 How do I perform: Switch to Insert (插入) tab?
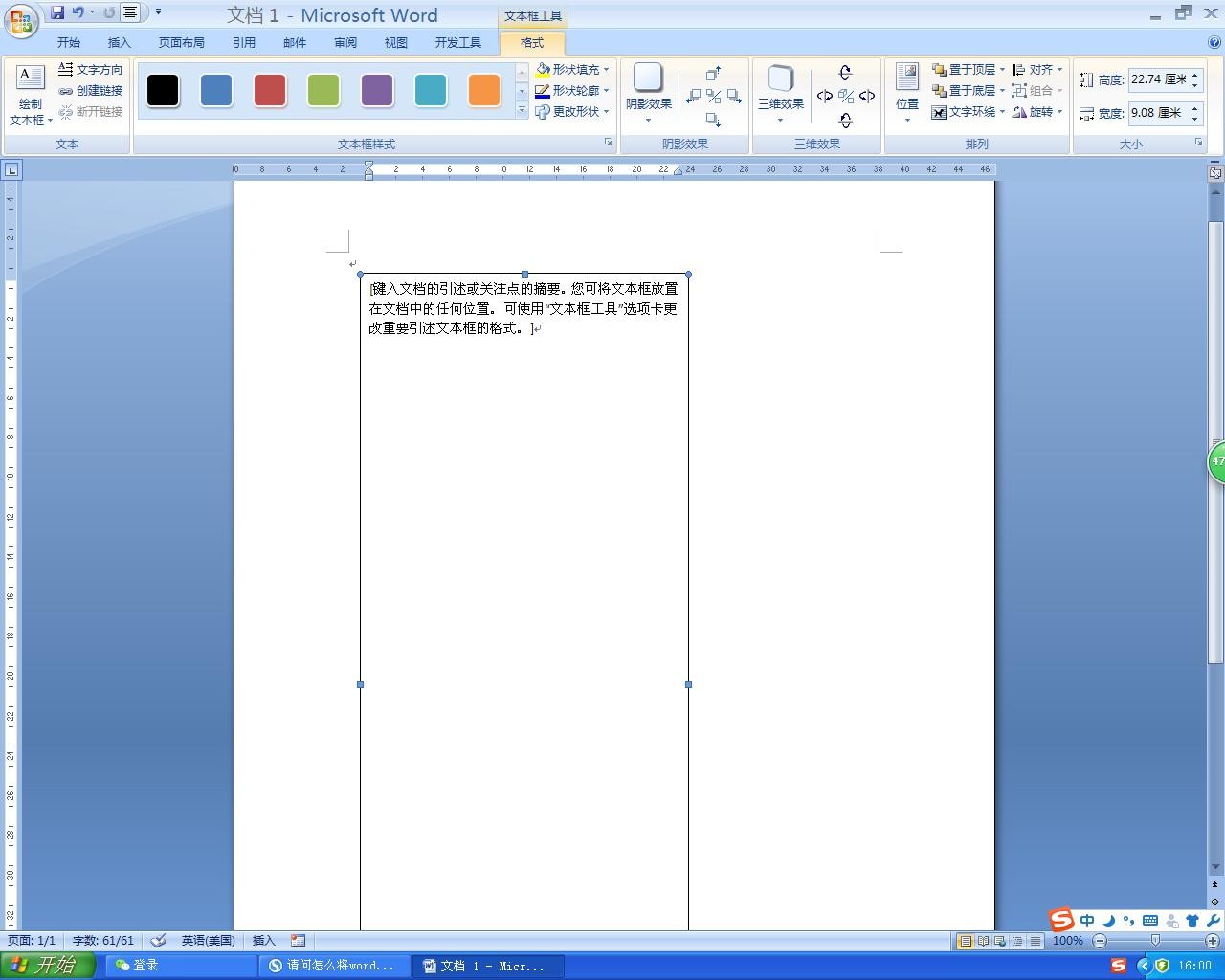120,43
